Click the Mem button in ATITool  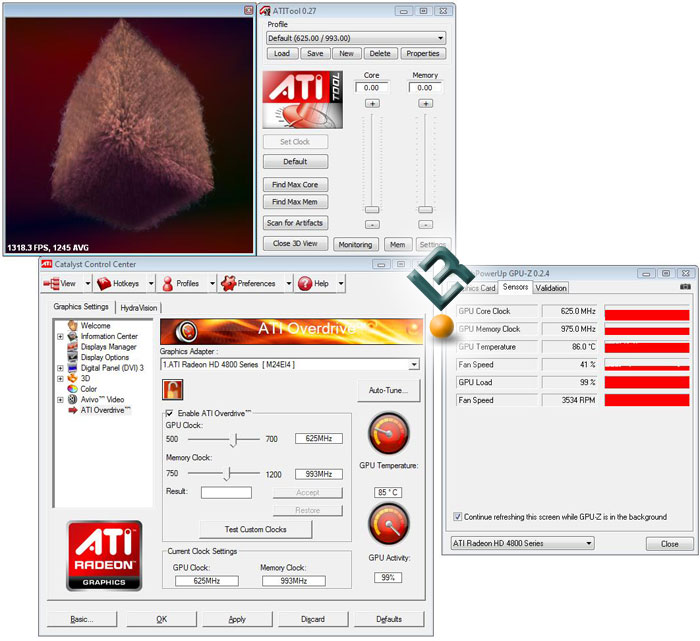coord(397,245)
